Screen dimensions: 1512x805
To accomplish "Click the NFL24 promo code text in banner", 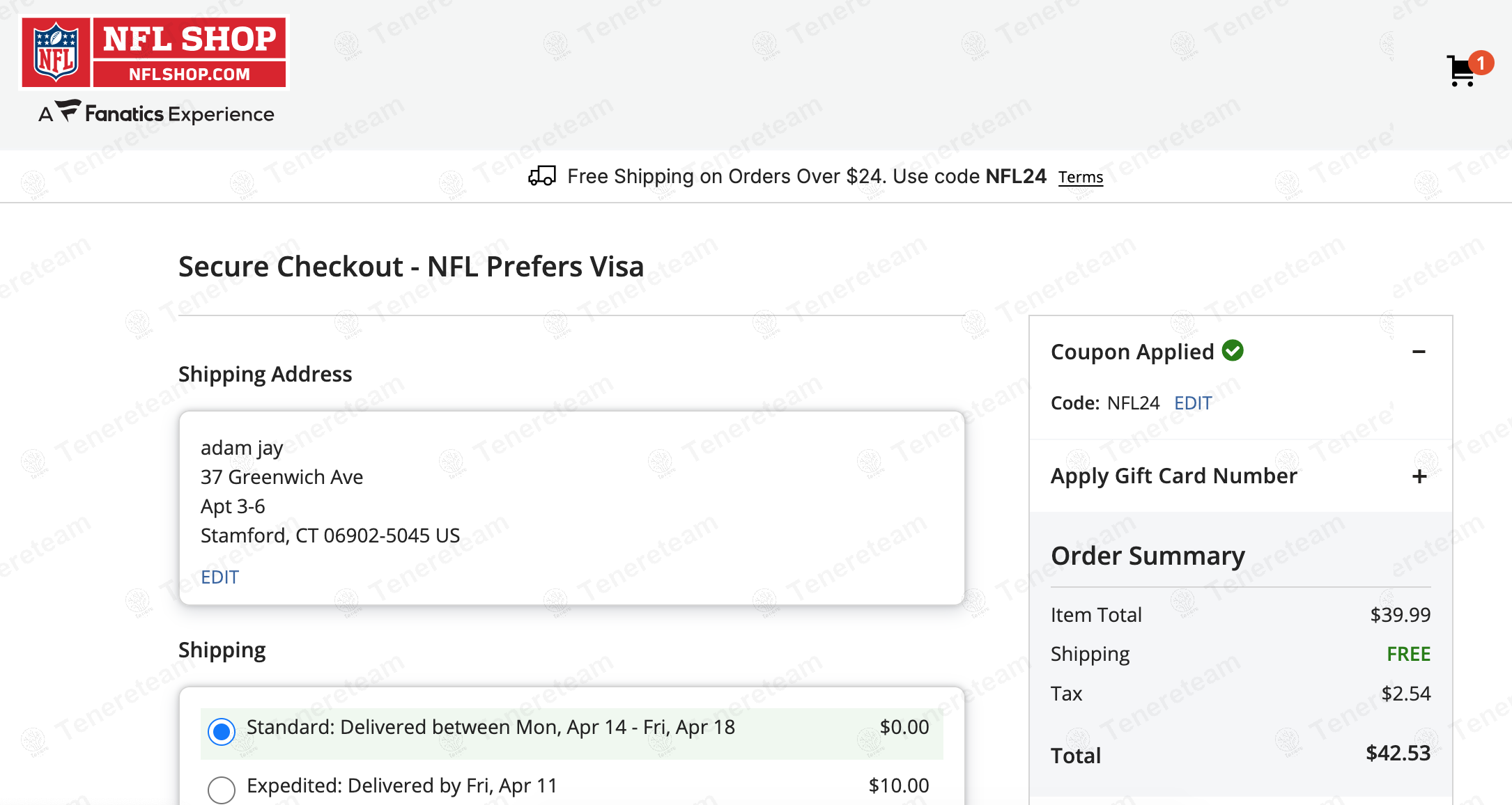I will 1016,176.
